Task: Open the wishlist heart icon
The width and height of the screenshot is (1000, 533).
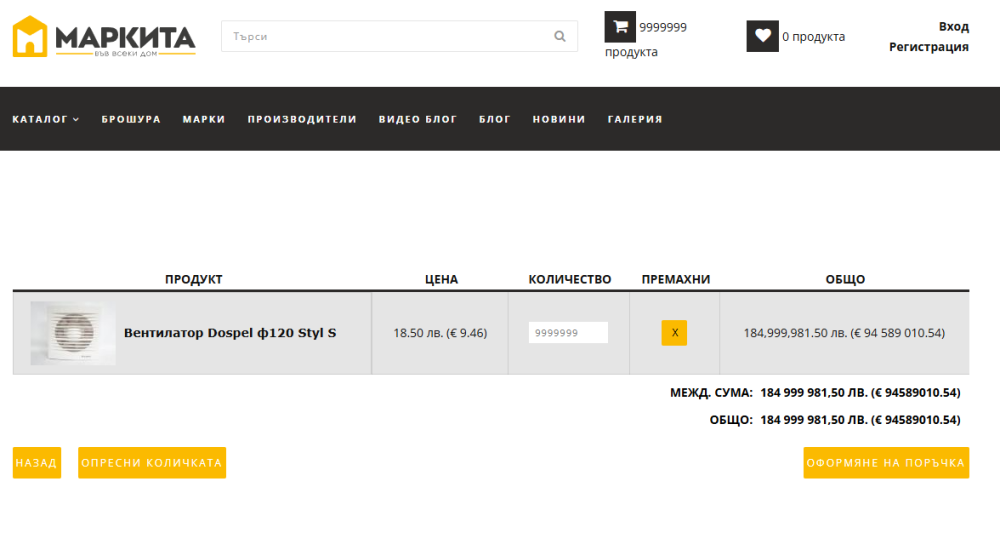Action: (762, 36)
